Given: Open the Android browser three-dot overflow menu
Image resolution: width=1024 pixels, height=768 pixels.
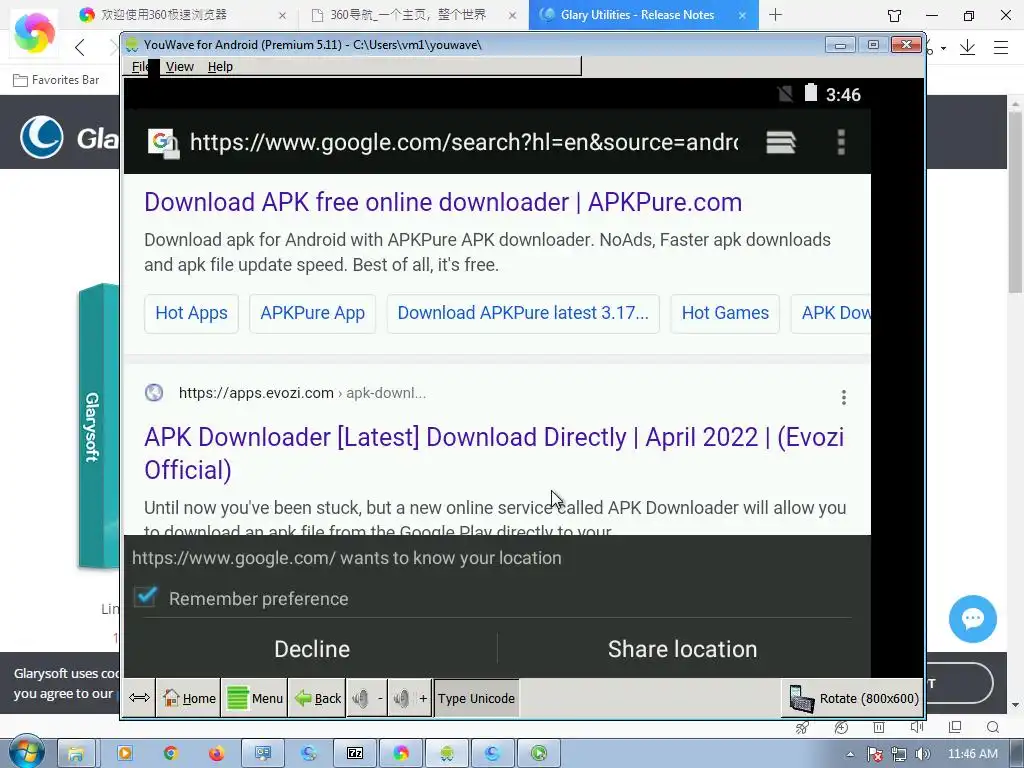Looking at the screenshot, I should 841,142.
